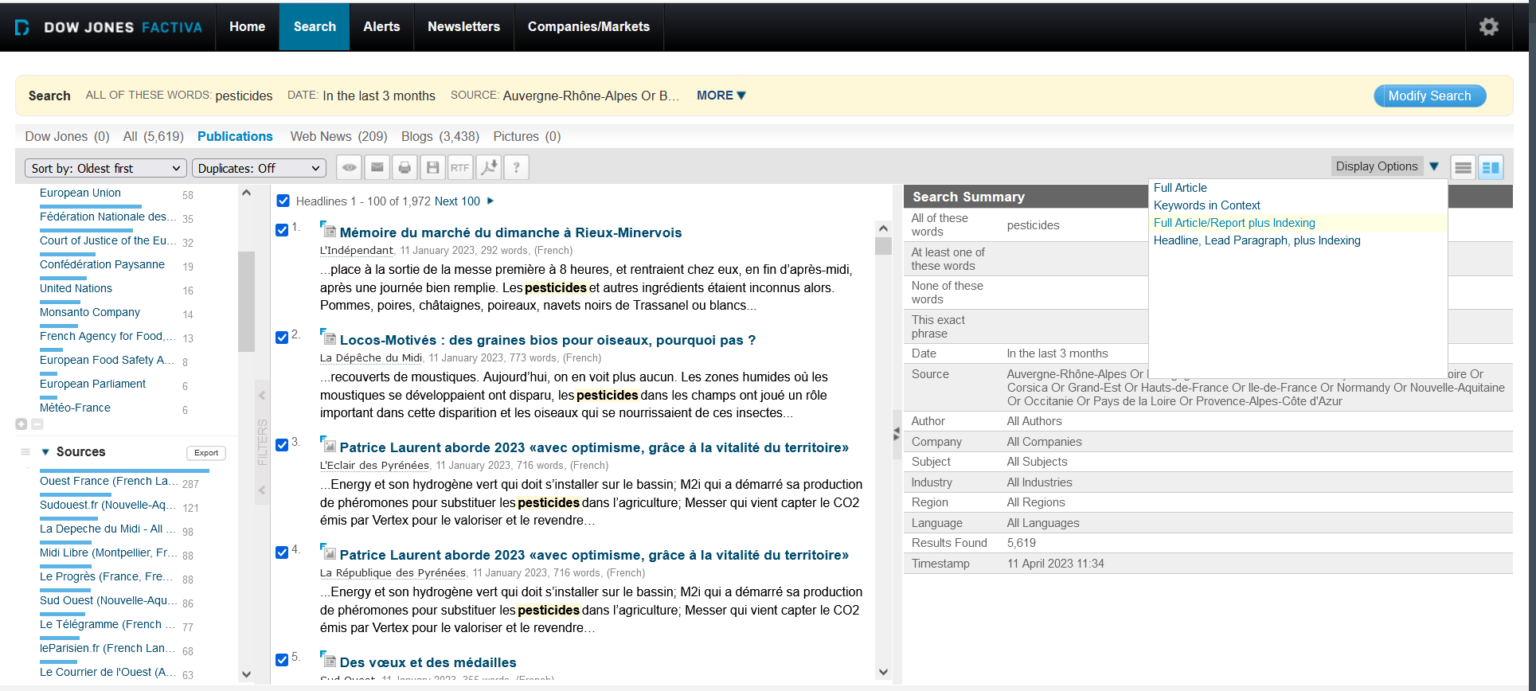Download articles as PDF icon
This screenshot has height=691, width=1536.
click(488, 168)
